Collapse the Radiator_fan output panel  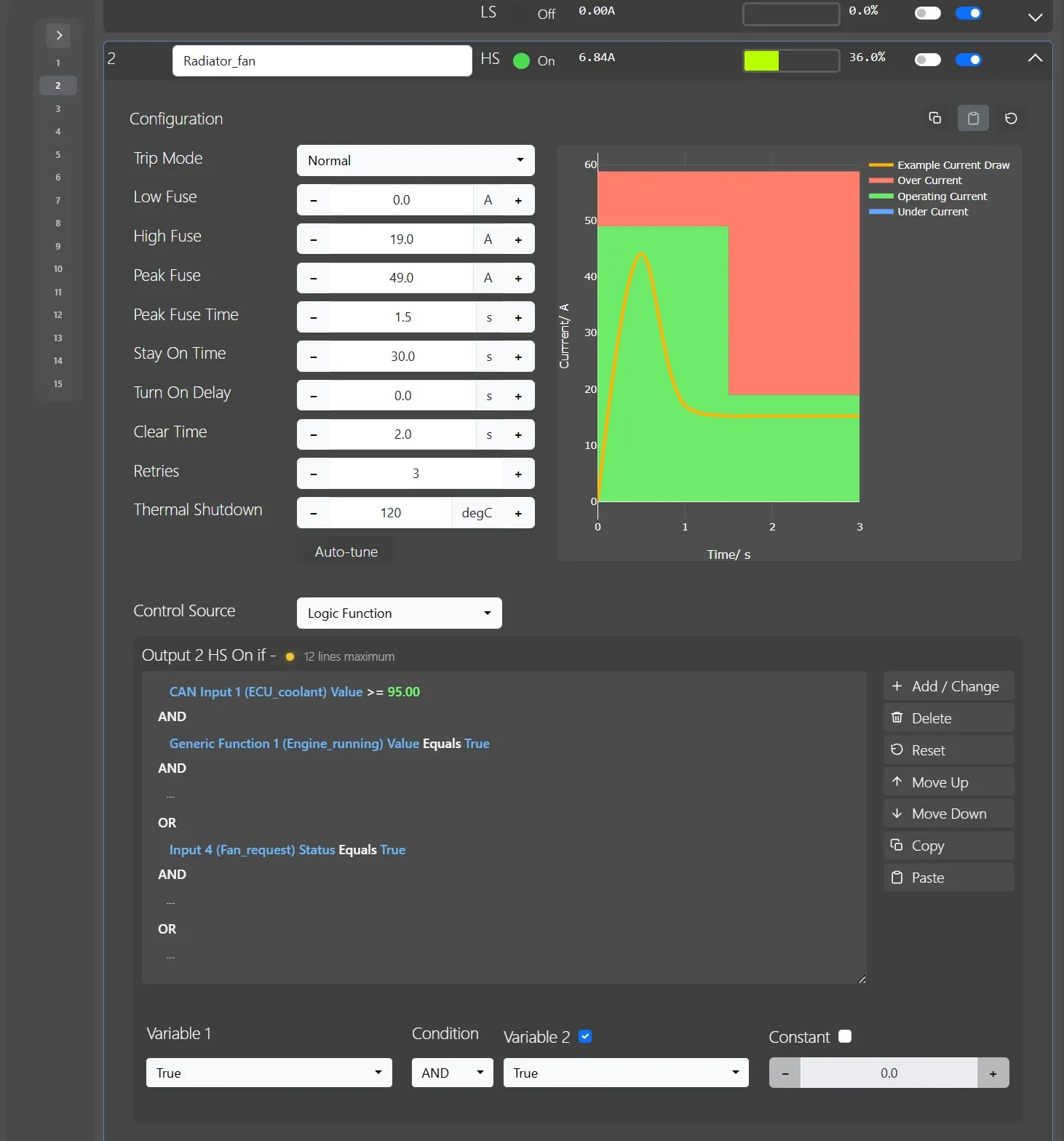(x=1035, y=58)
